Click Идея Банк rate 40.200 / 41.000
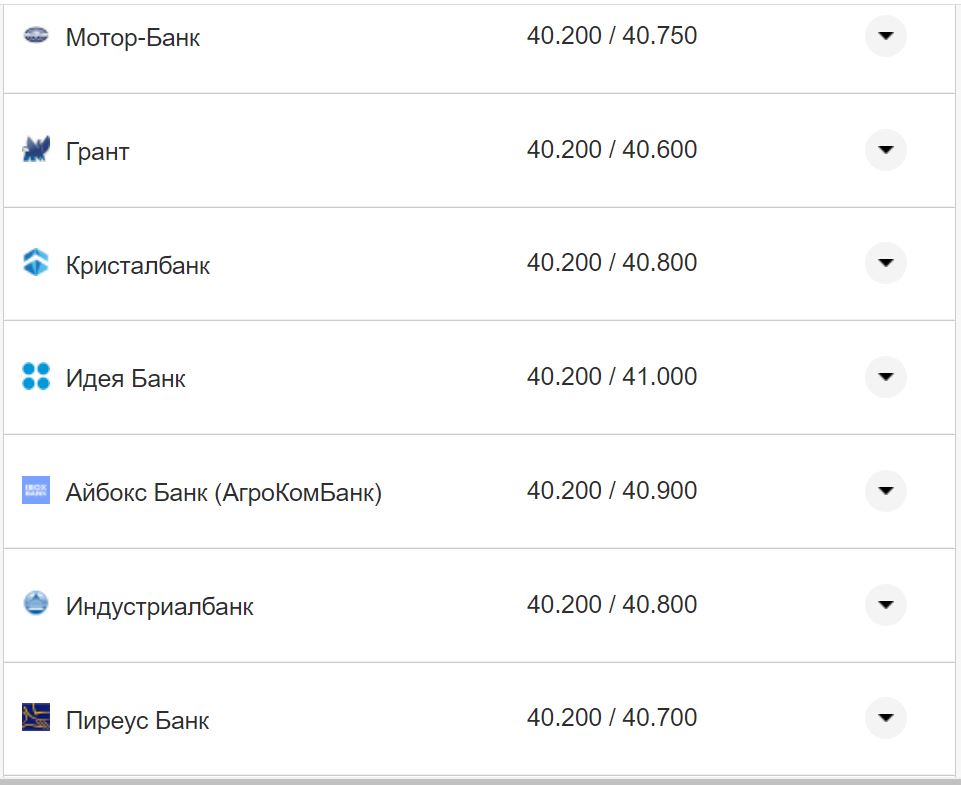The image size is (961, 785). click(612, 377)
